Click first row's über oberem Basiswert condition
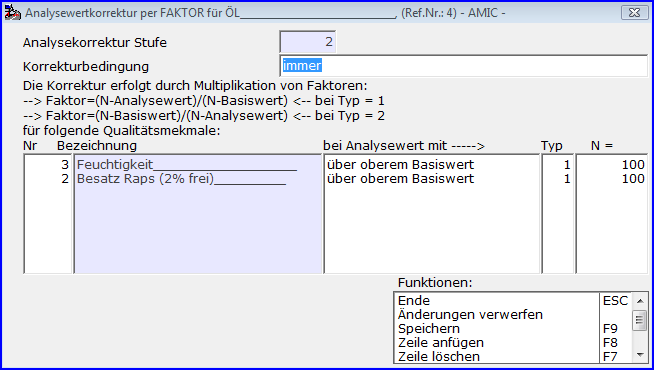This screenshot has height=370, width=654. (400, 164)
